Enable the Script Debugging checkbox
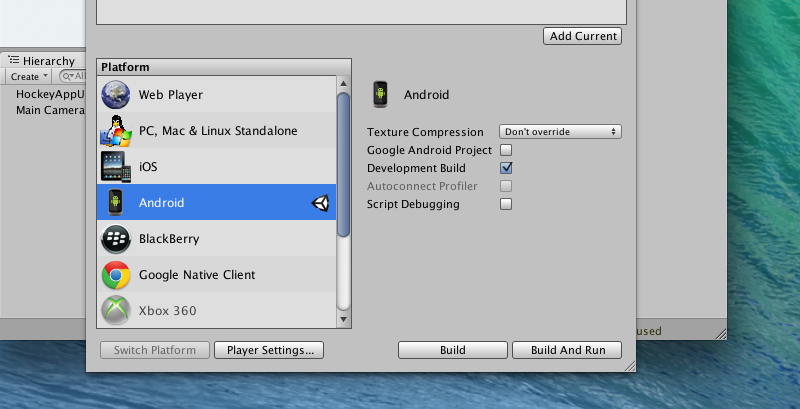800x409 pixels. [x=506, y=204]
